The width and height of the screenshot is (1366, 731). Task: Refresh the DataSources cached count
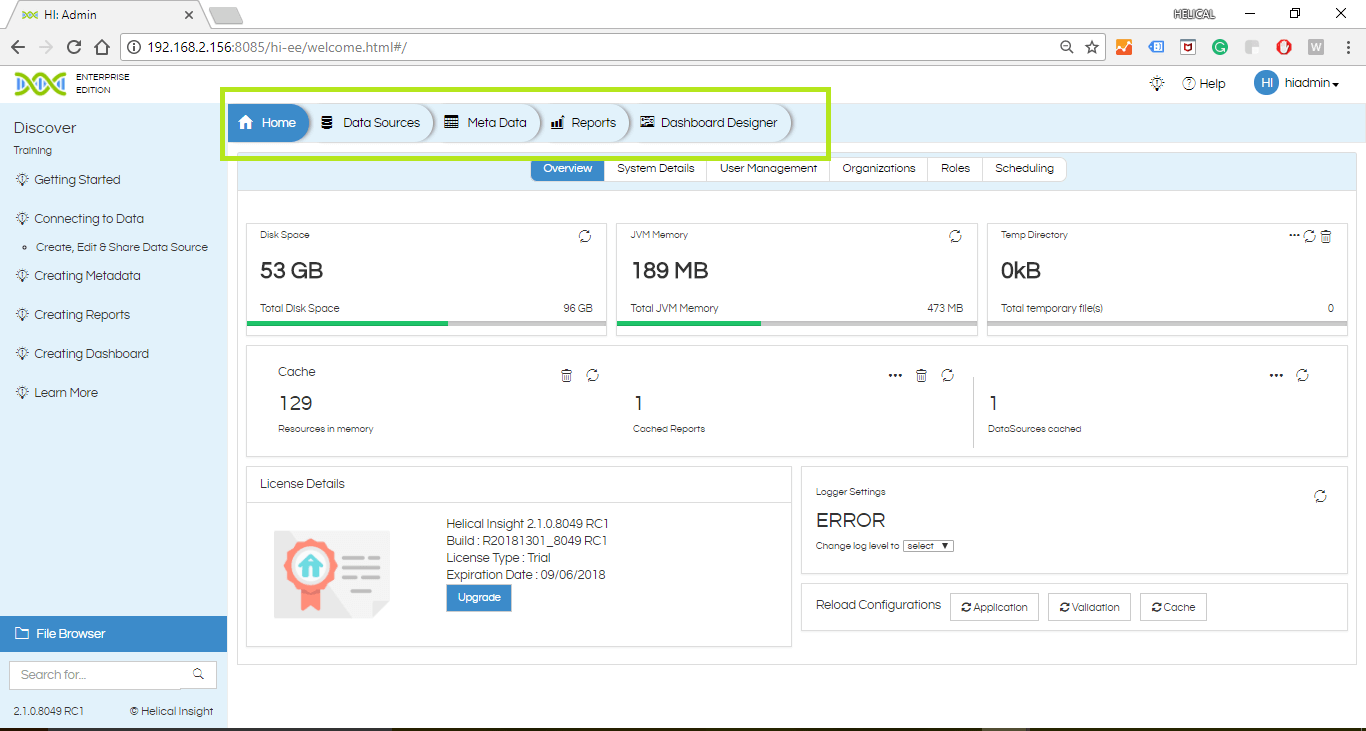[x=1302, y=375]
